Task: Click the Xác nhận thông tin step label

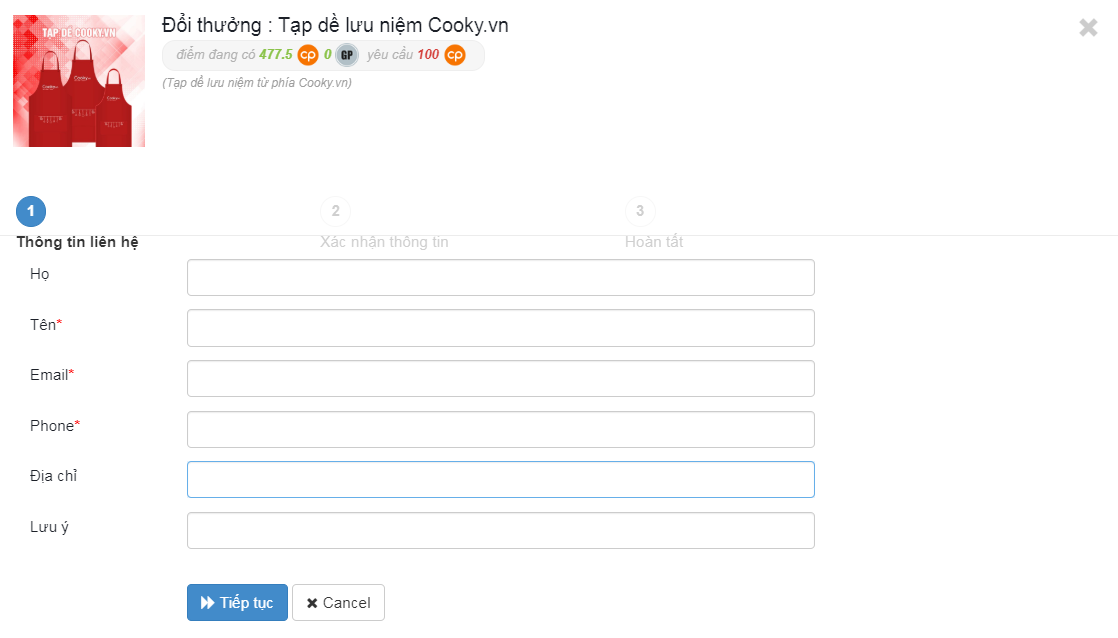Action: pyautogui.click(x=384, y=242)
